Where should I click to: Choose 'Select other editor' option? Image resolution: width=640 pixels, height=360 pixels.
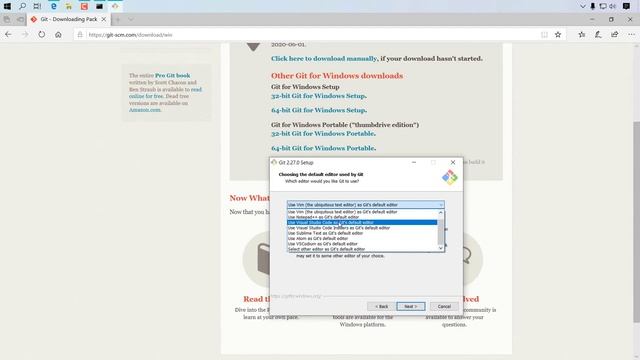[362, 249]
